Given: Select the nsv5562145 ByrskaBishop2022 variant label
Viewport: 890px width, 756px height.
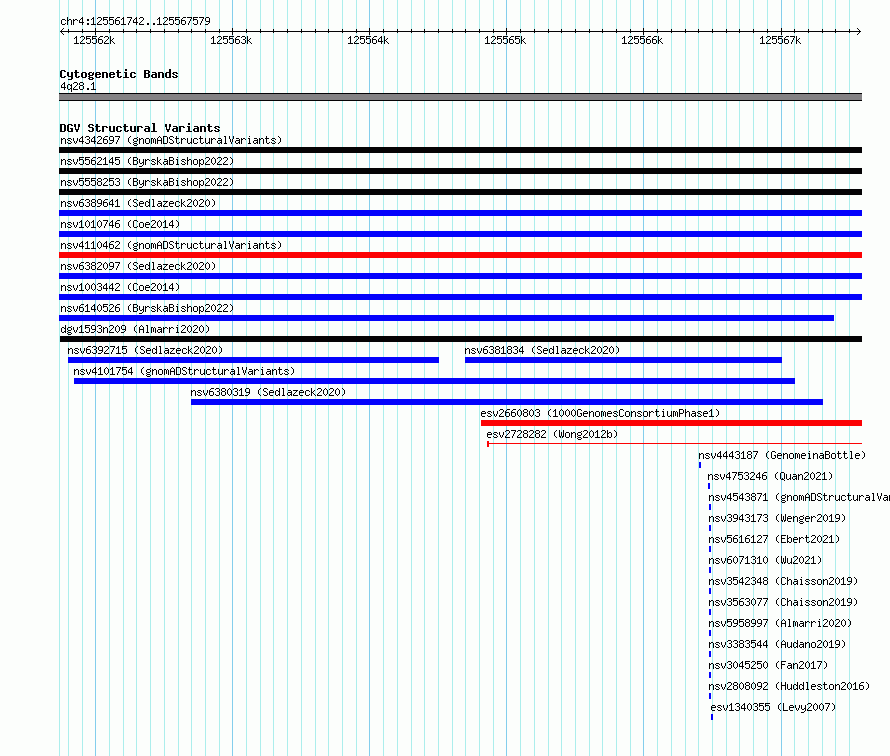Looking at the screenshot, I should point(147,161).
